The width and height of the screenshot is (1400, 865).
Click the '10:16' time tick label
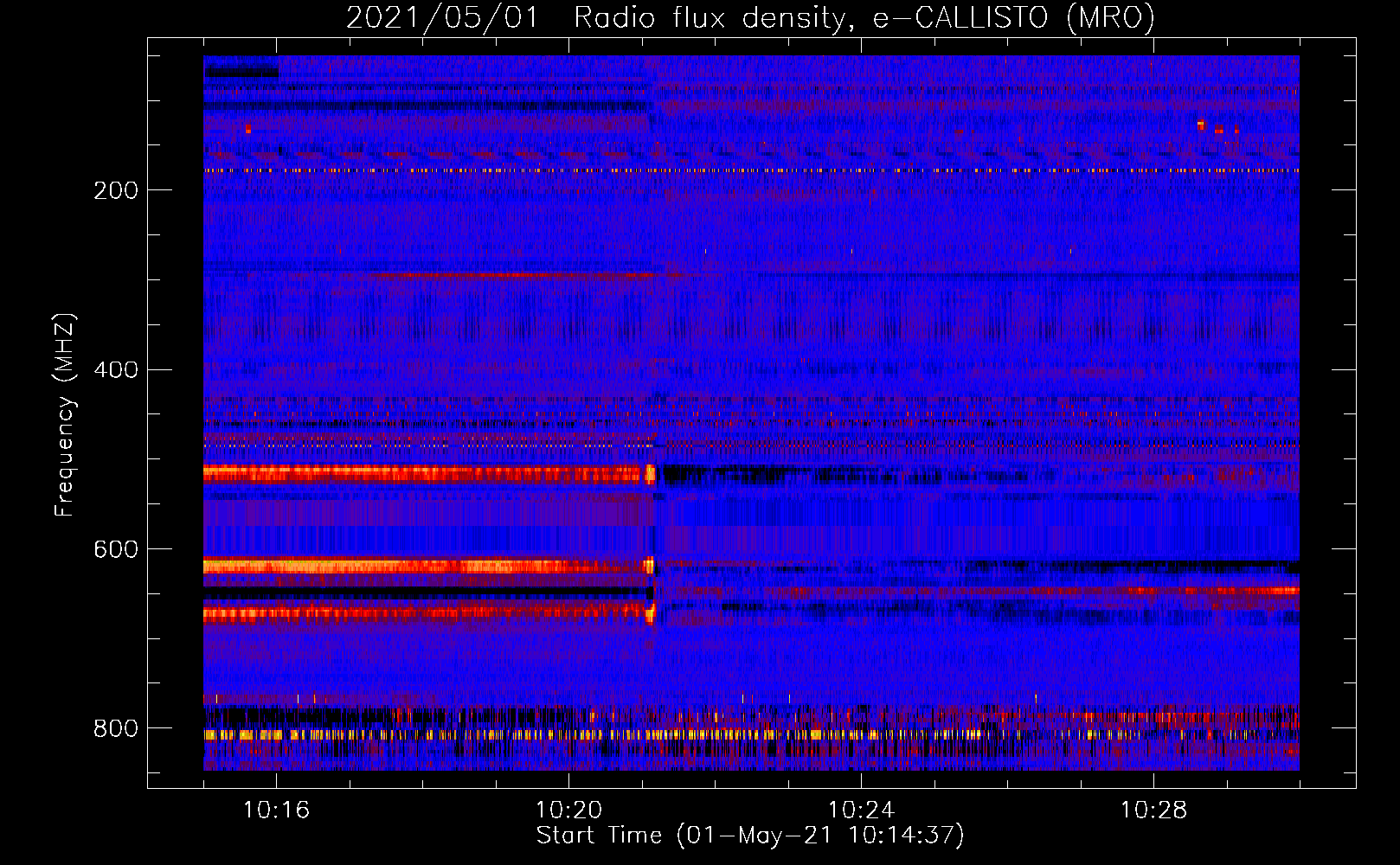pos(276,810)
